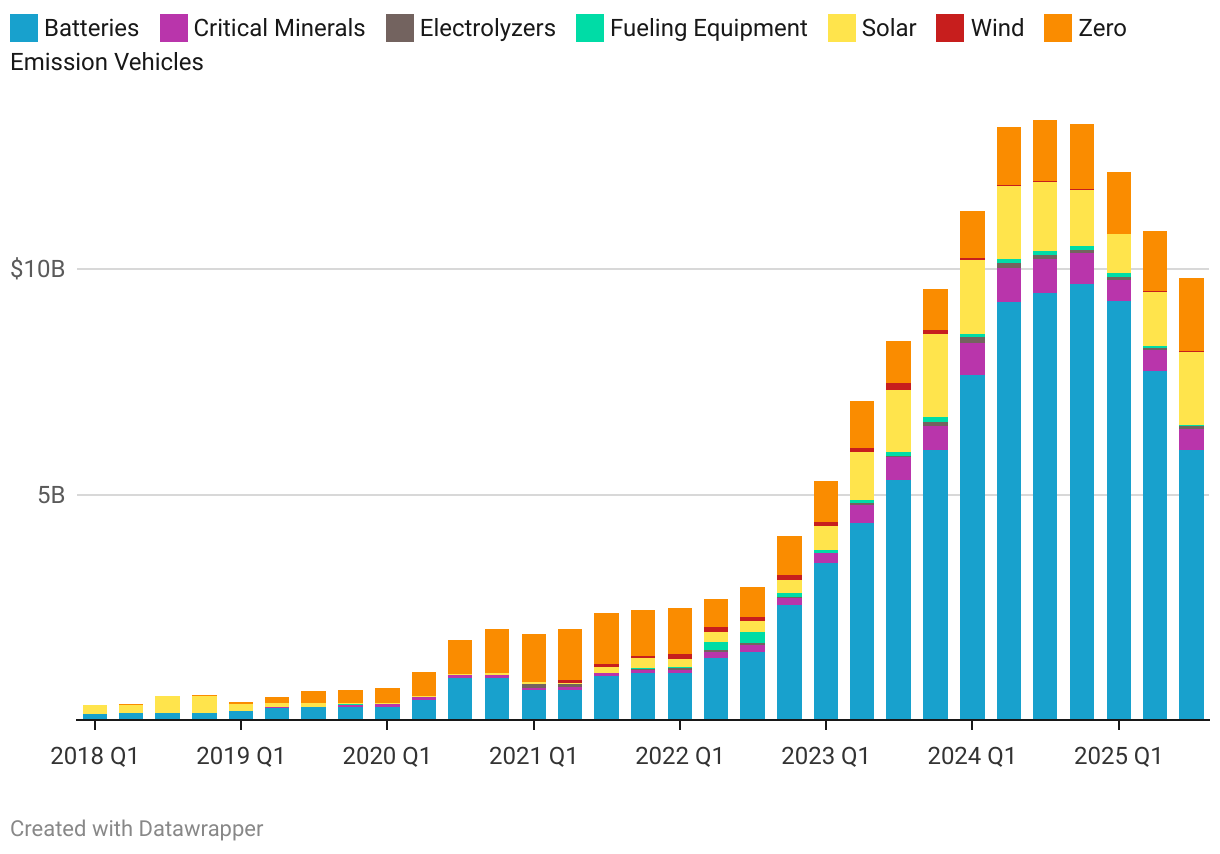Click the orange Zero Emission Vehicles swatch

click(1058, 28)
